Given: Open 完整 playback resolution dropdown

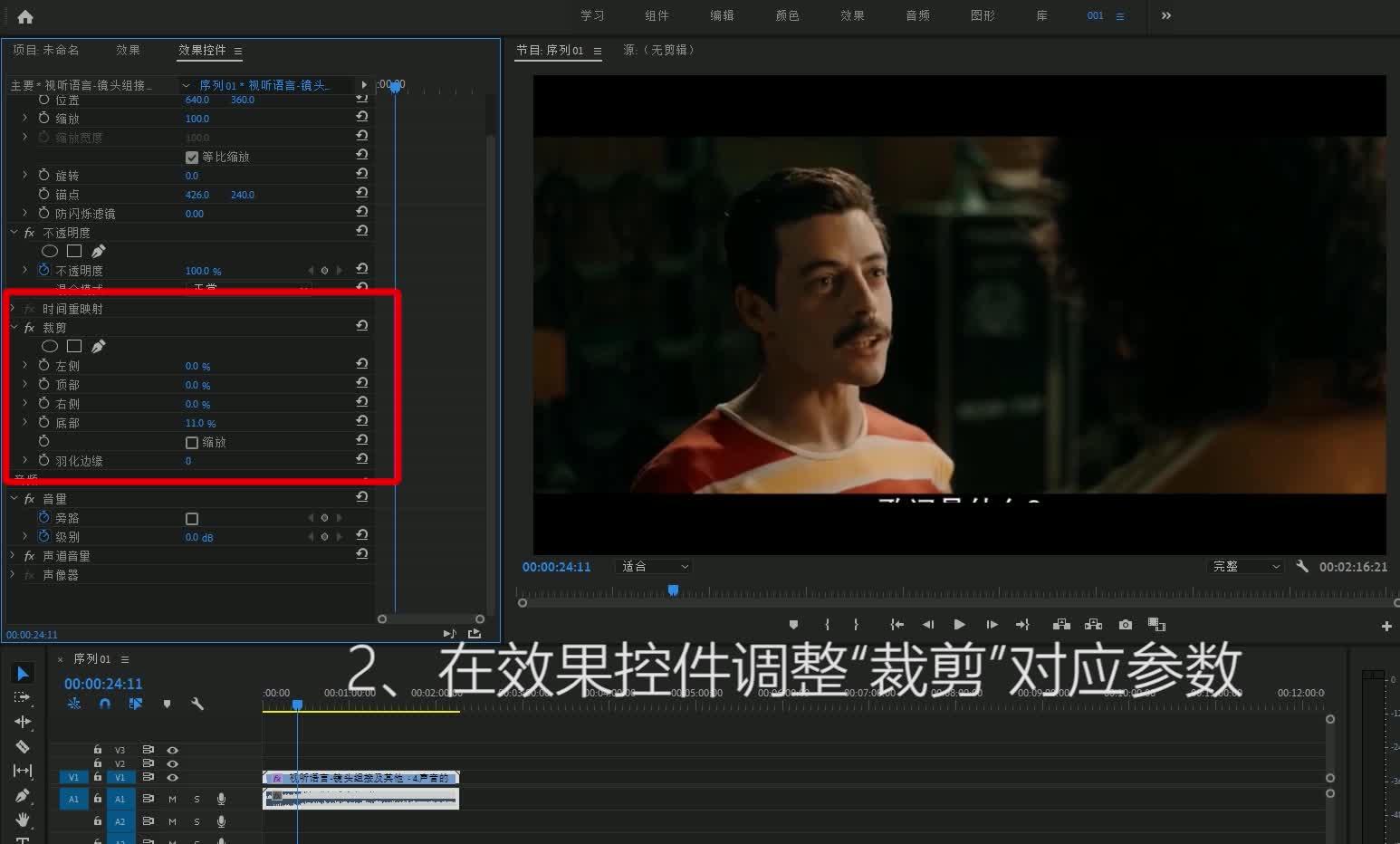Looking at the screenshot, I should (1246, 567).
